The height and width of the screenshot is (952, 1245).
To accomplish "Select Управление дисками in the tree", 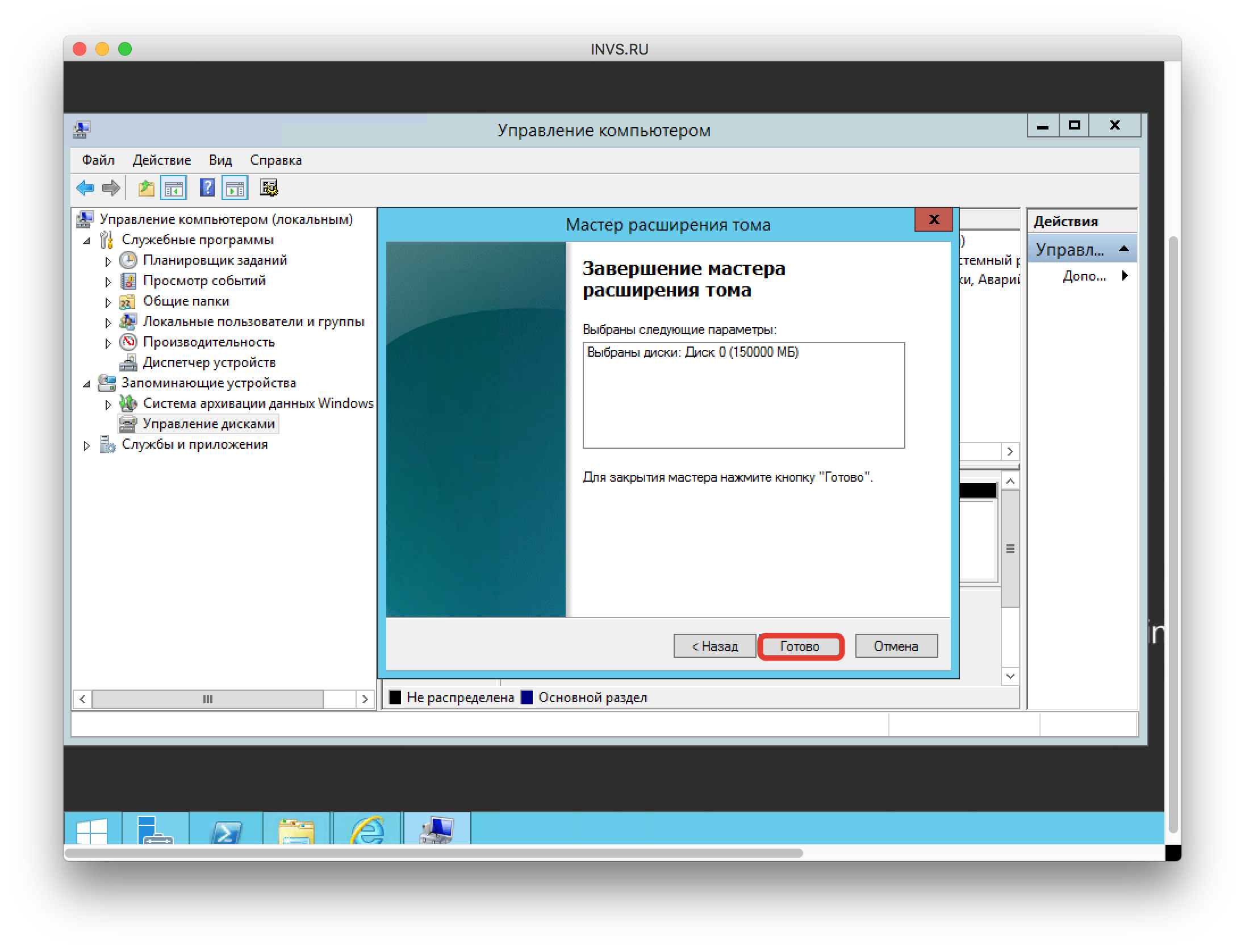I will pyautogui.click(x=208, y=424).
